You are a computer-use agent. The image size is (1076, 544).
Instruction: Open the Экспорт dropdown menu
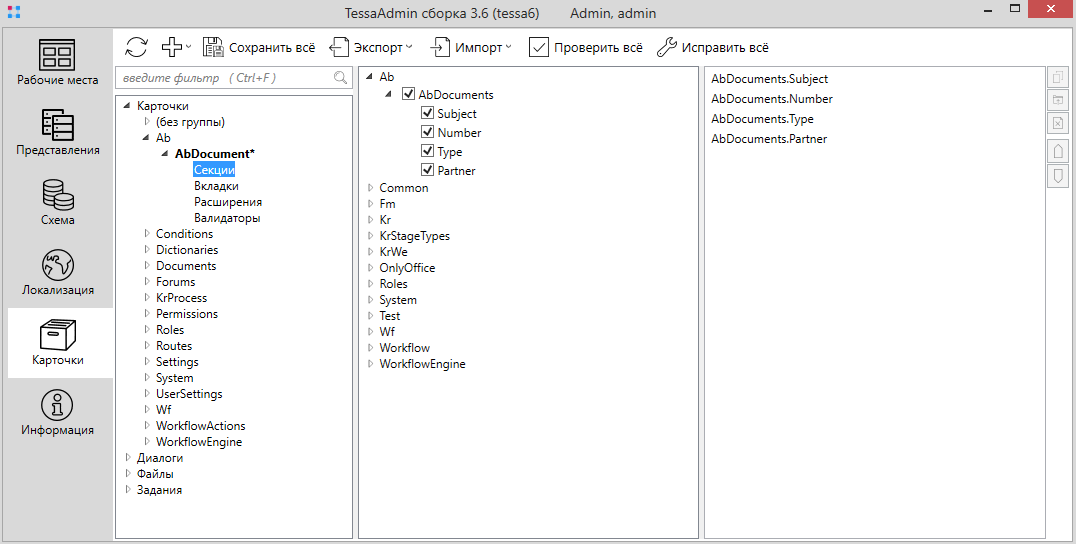(x=370, y=47)
